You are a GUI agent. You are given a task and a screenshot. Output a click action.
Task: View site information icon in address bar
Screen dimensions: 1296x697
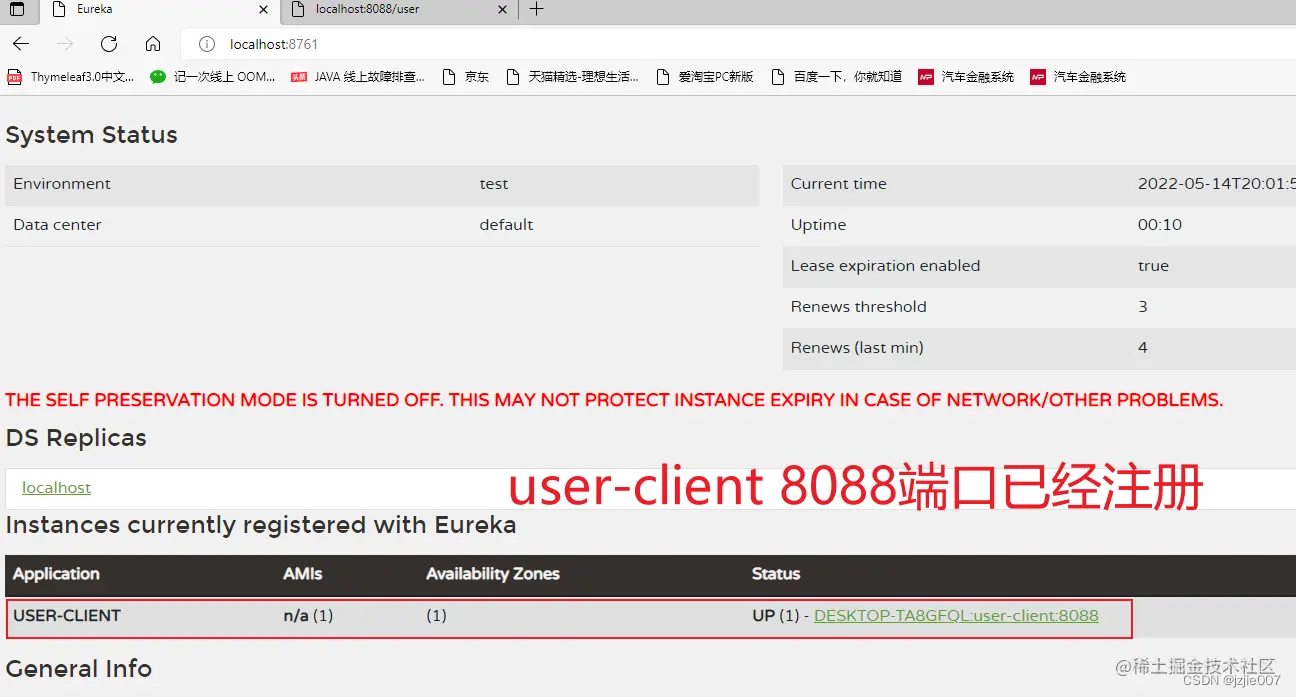pyautogui.click(x=207, y=44)
